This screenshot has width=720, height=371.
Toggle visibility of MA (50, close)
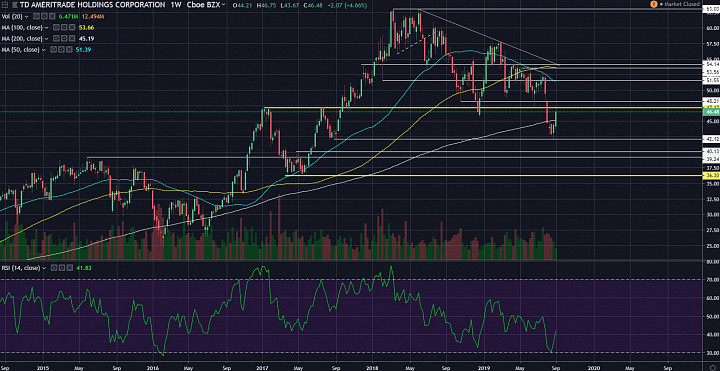click(x=53, y=50)
